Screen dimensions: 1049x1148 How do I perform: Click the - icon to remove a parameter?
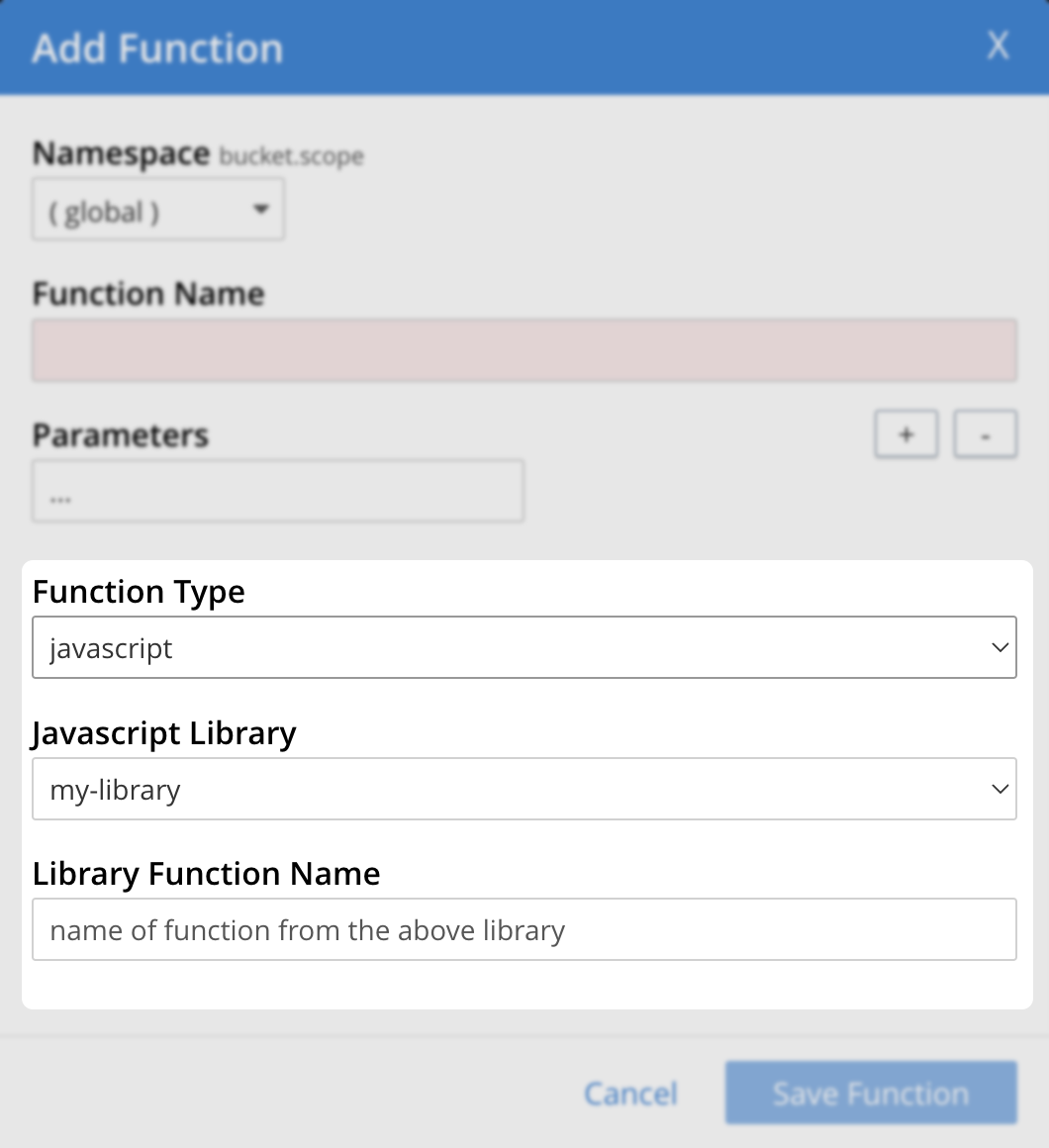click(x=985, y=433)
